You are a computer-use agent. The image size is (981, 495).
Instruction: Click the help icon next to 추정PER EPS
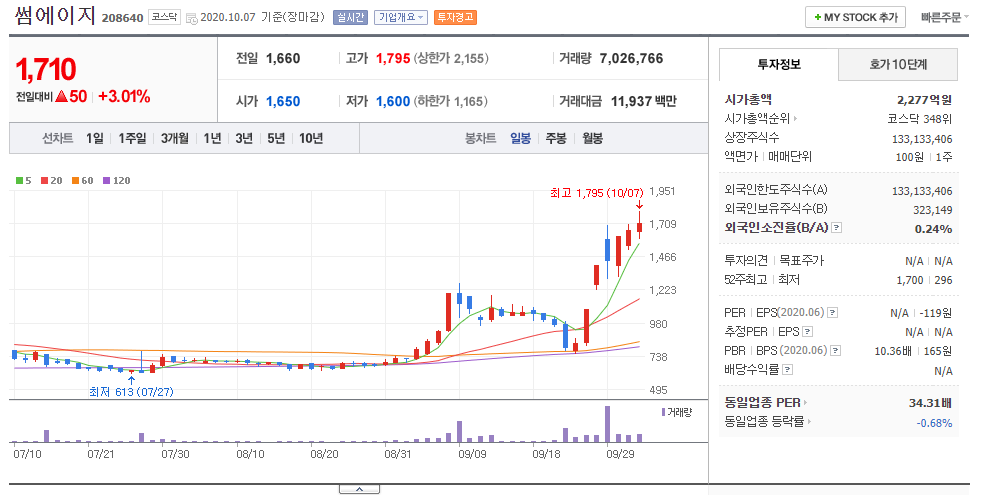click(x=808, y=332)
